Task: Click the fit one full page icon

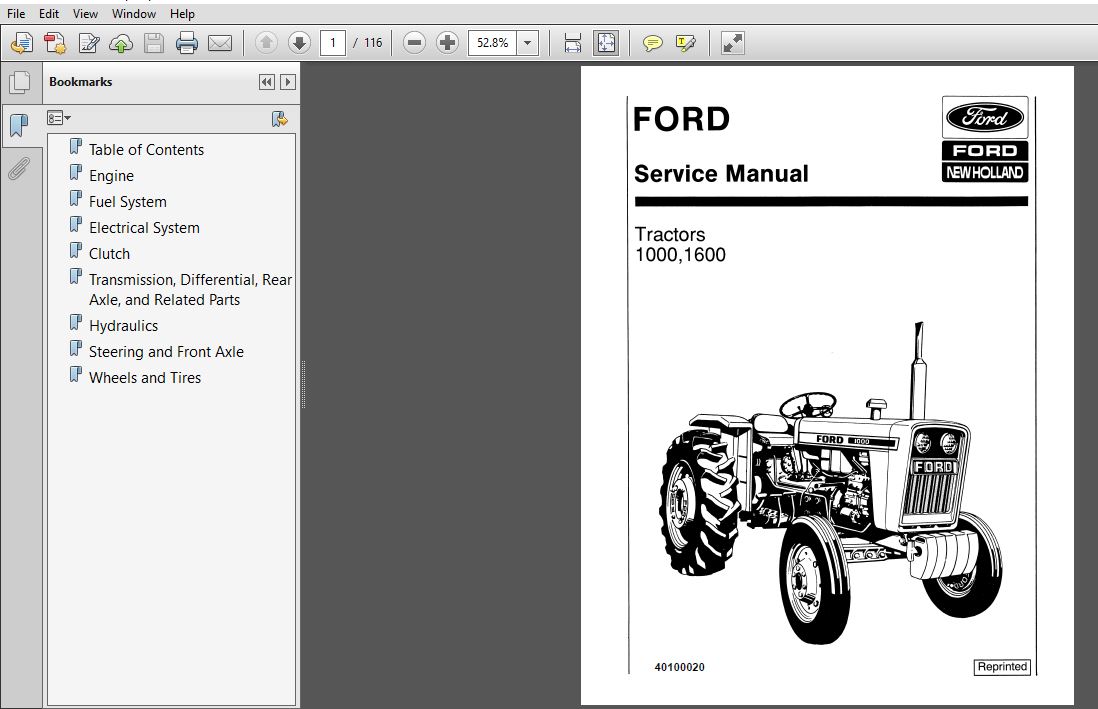Action: (x=606, y=43)
